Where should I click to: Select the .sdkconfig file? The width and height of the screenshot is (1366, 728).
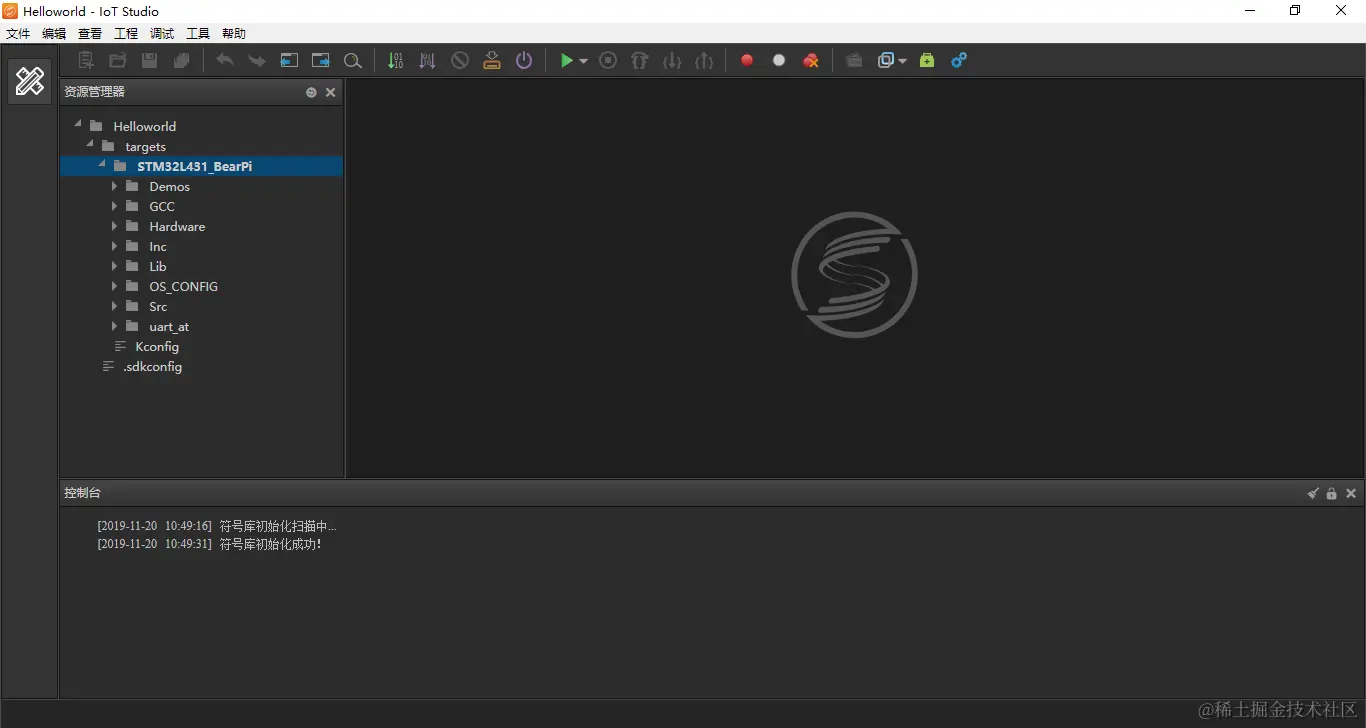click(152, 366)
